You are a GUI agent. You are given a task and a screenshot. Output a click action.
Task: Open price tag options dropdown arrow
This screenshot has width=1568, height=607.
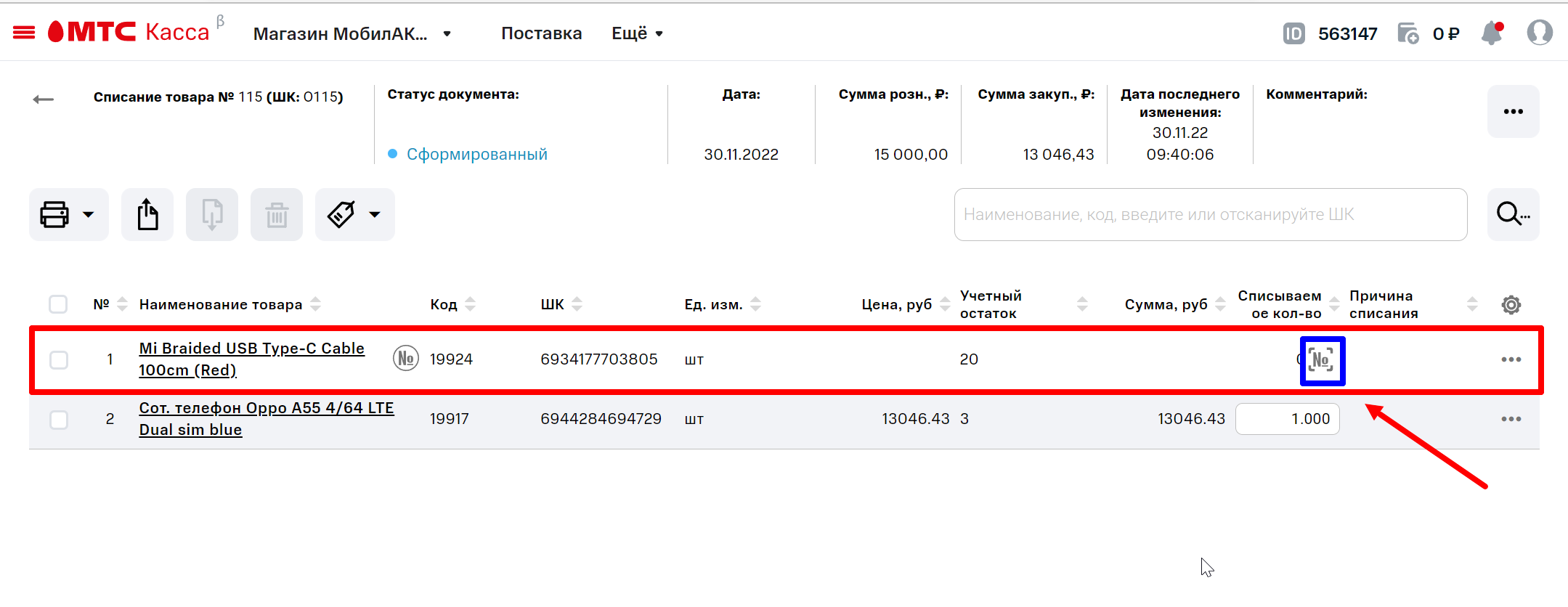pos(375,214)
